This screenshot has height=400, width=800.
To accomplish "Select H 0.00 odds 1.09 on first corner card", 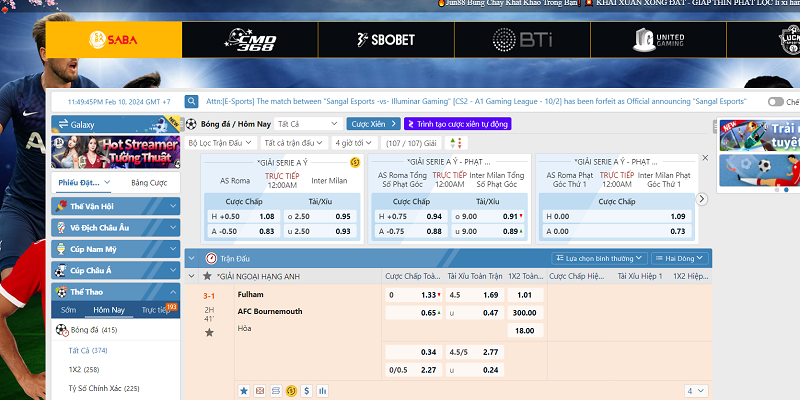I will (x=617, y=216).
